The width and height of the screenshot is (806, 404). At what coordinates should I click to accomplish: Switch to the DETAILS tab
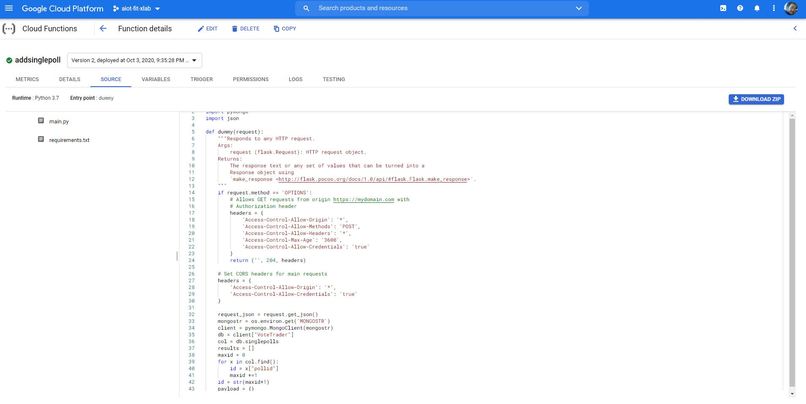pyautogui.click(x=69, y=79)
